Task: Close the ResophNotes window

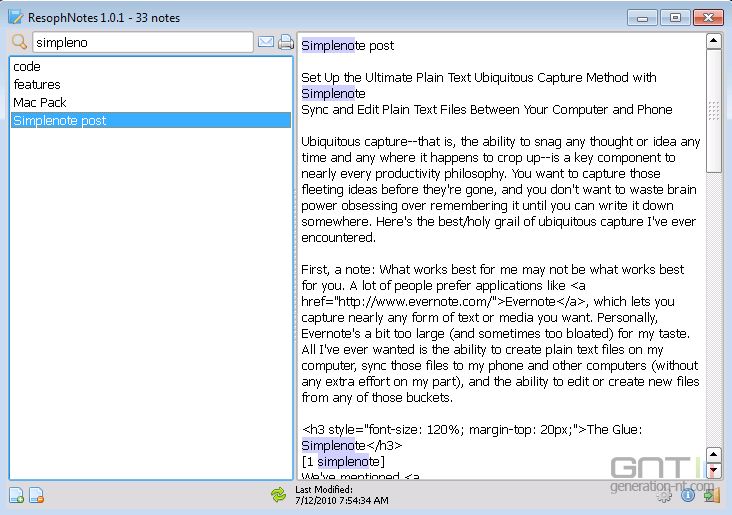Action: coord(708,18)
